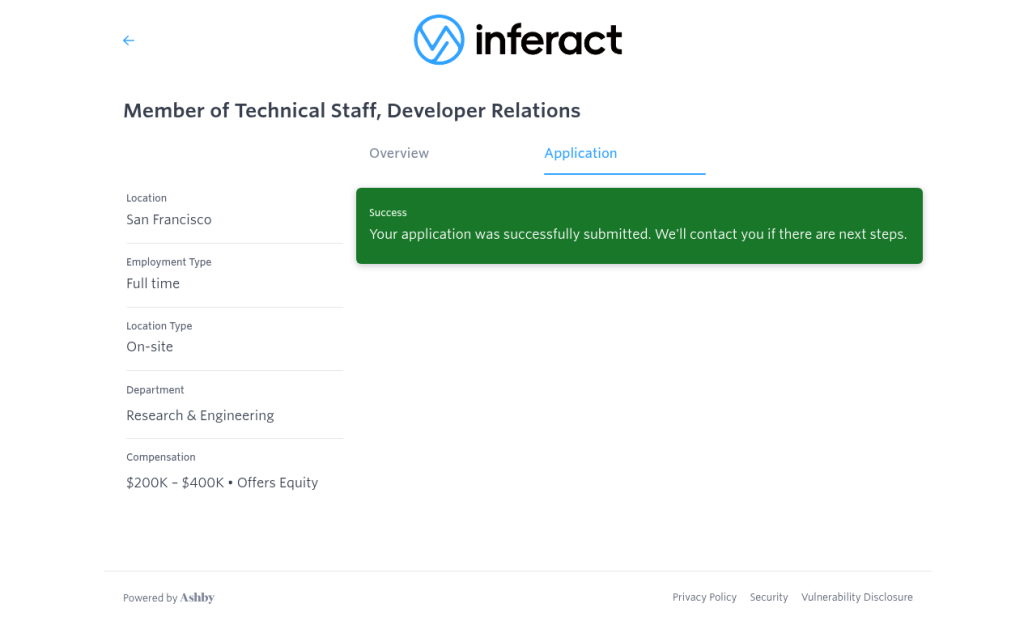Click the Full time employment type value
Viewport: 1024px width, 625px height.
[153, 283]
